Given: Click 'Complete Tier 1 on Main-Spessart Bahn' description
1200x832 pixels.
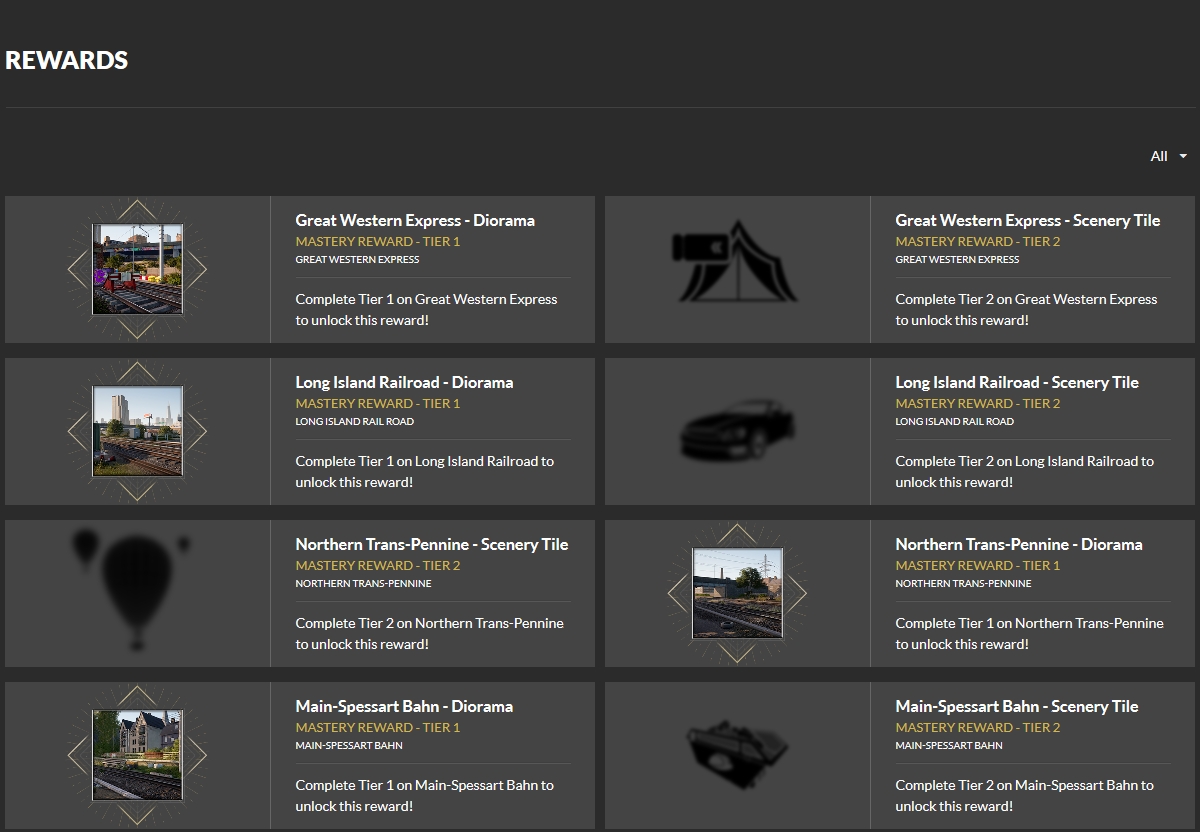Looking at the screenshot, I should [x=424, y=795].
